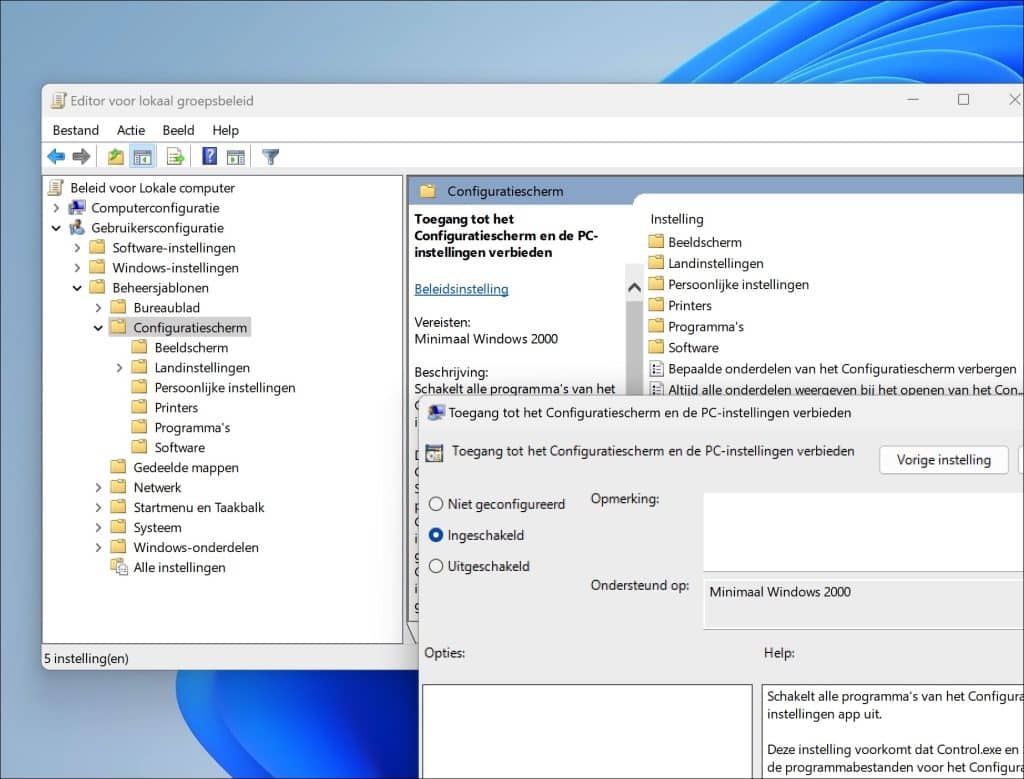This screenshot has height=779, width=1024.
Task: Select the Ingeschakeld radio button
Action: [436, 535]
